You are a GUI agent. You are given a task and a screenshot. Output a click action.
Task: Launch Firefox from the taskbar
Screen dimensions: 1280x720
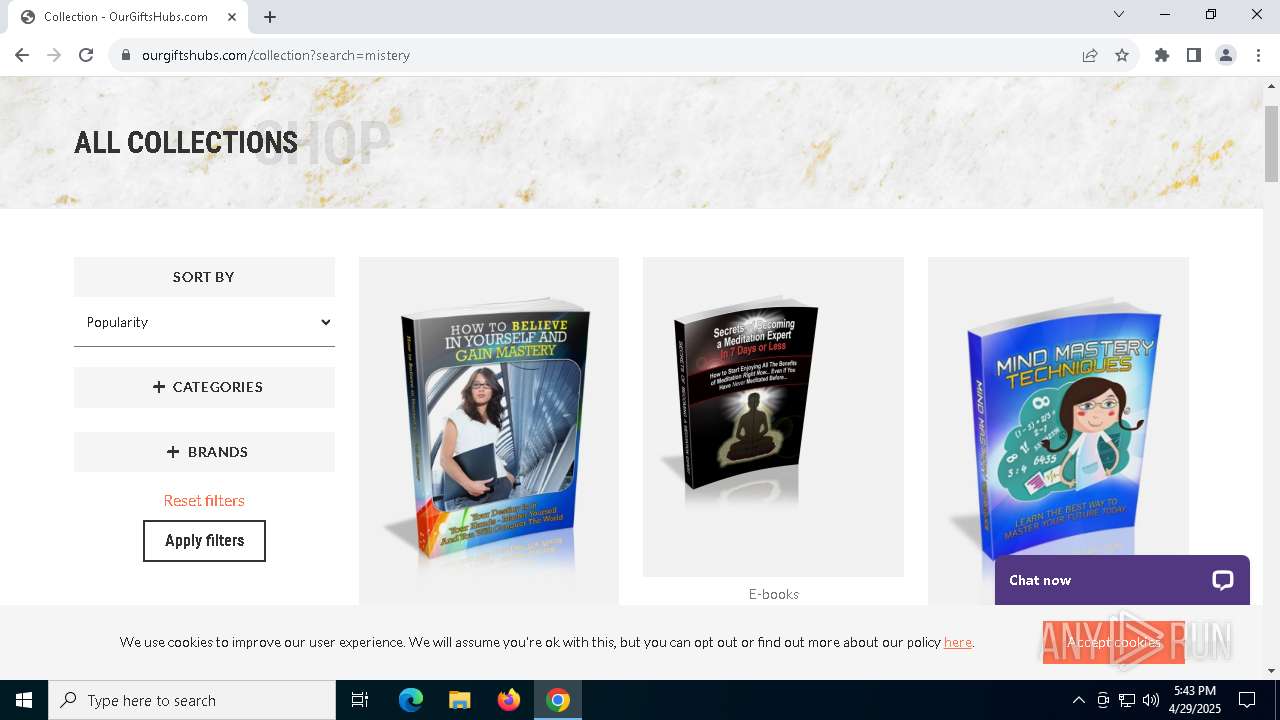(509, 700)
